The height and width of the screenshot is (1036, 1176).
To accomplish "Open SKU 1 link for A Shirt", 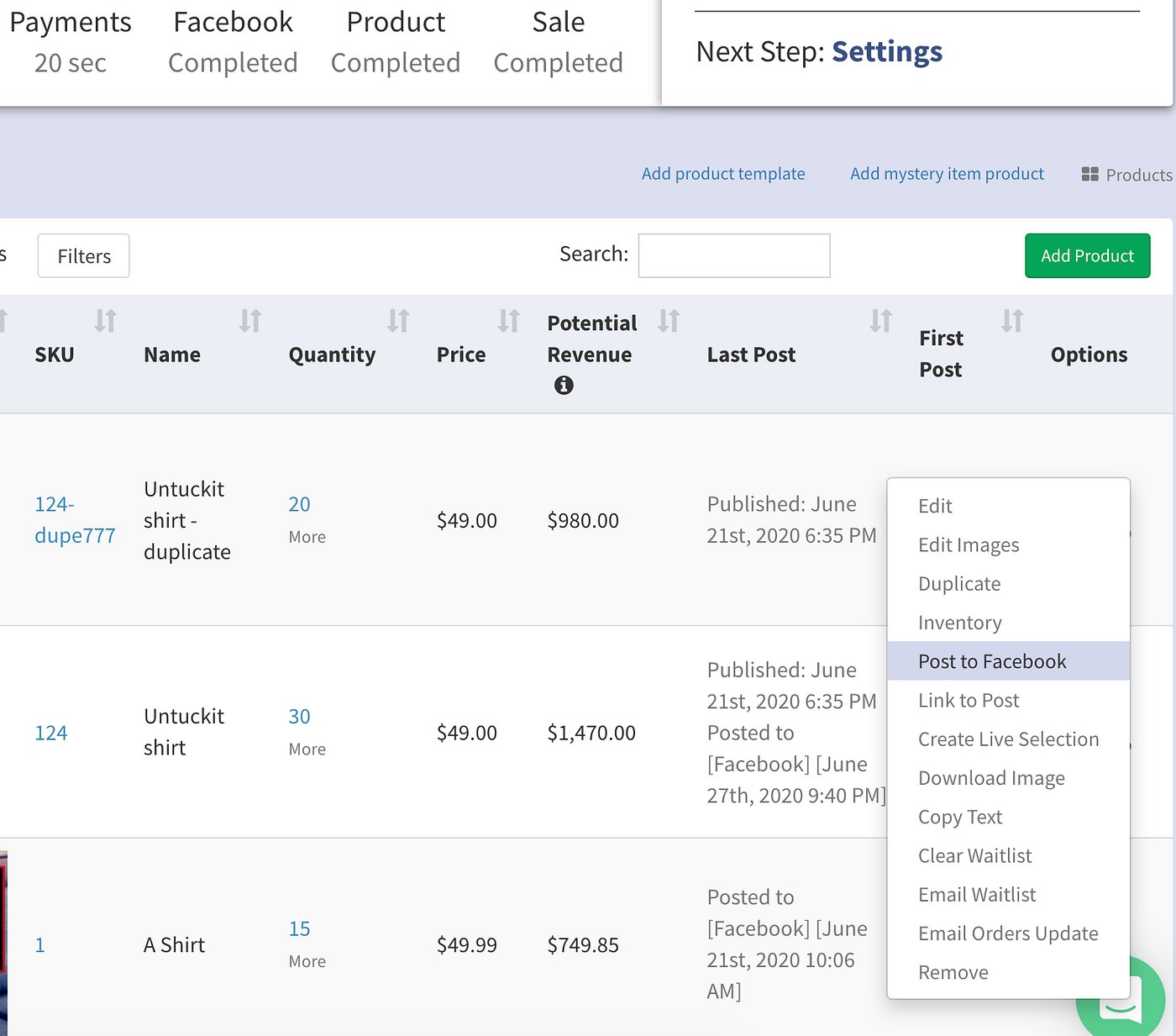I will point(39,945).
